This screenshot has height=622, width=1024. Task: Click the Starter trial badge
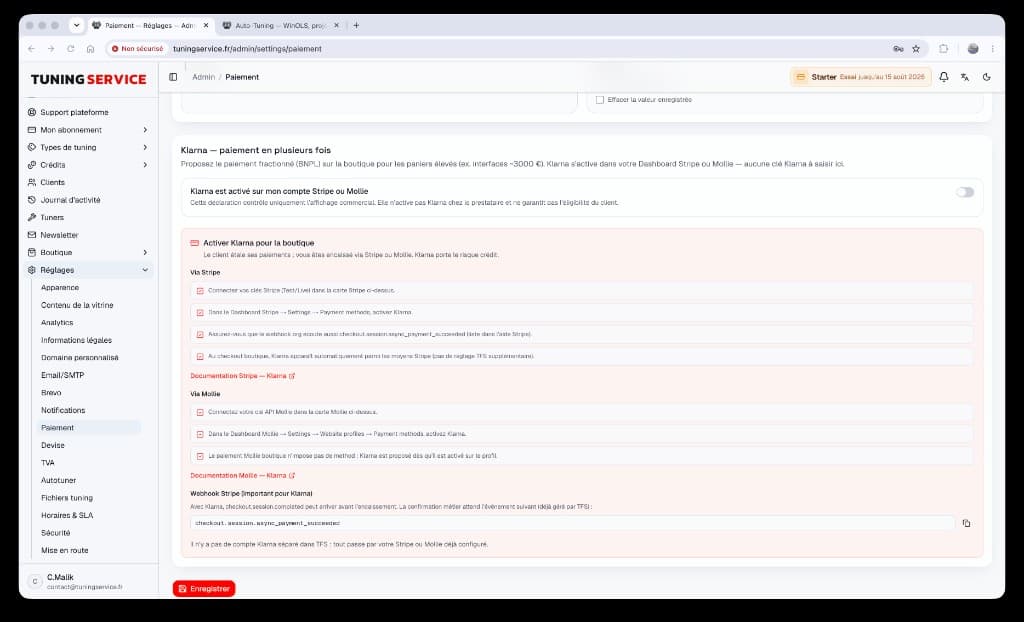(861, 77)
